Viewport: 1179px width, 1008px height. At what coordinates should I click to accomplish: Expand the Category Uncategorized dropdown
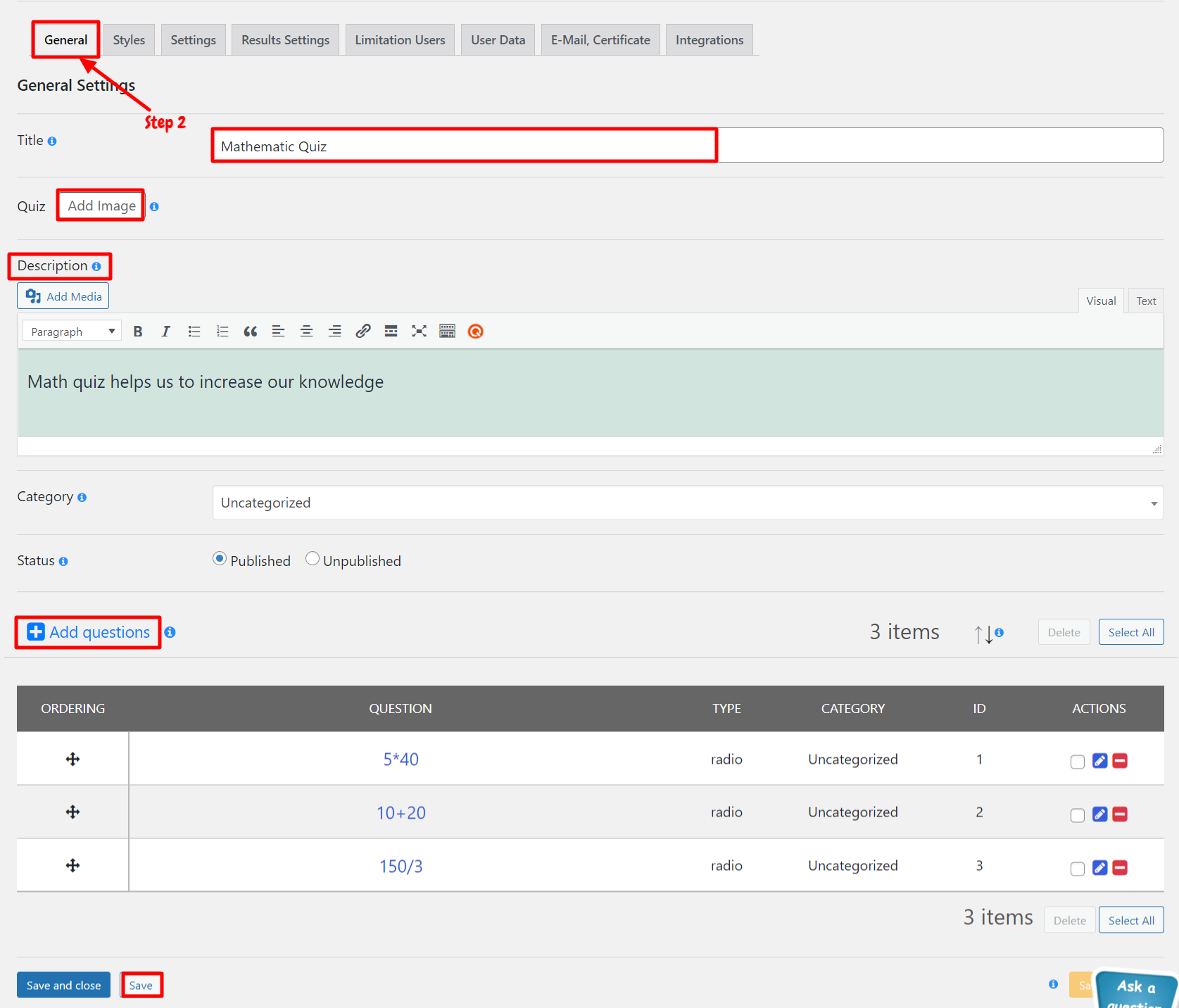[x=688, y=503]
